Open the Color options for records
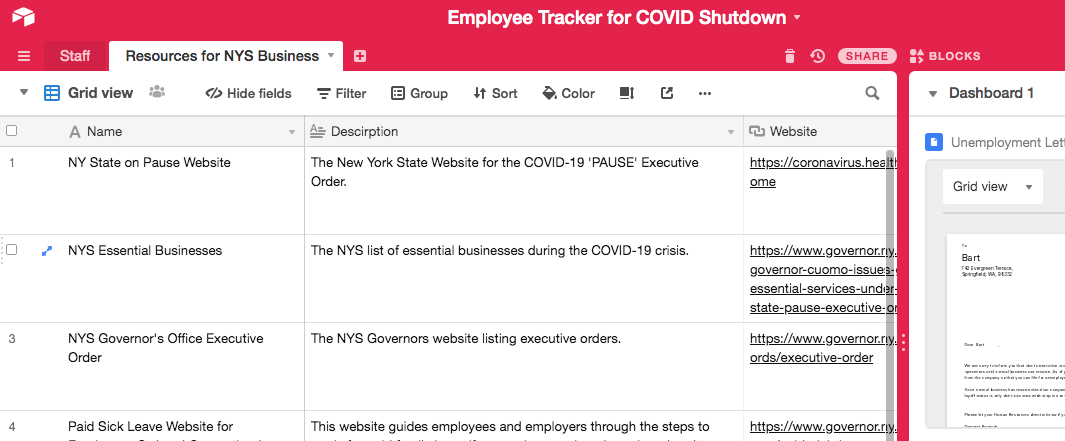The width and height of the screenshot is (1065, 441). click(x=568, y=93)
